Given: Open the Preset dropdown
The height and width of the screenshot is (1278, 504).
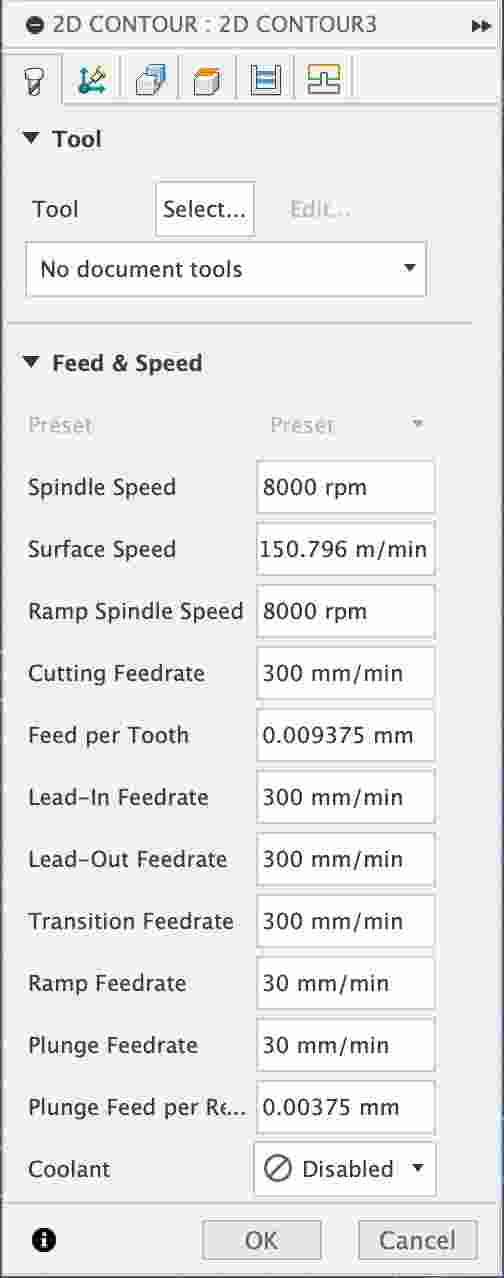Looking at the screenshot, I should pyautogui.click(x=346, y=425).
